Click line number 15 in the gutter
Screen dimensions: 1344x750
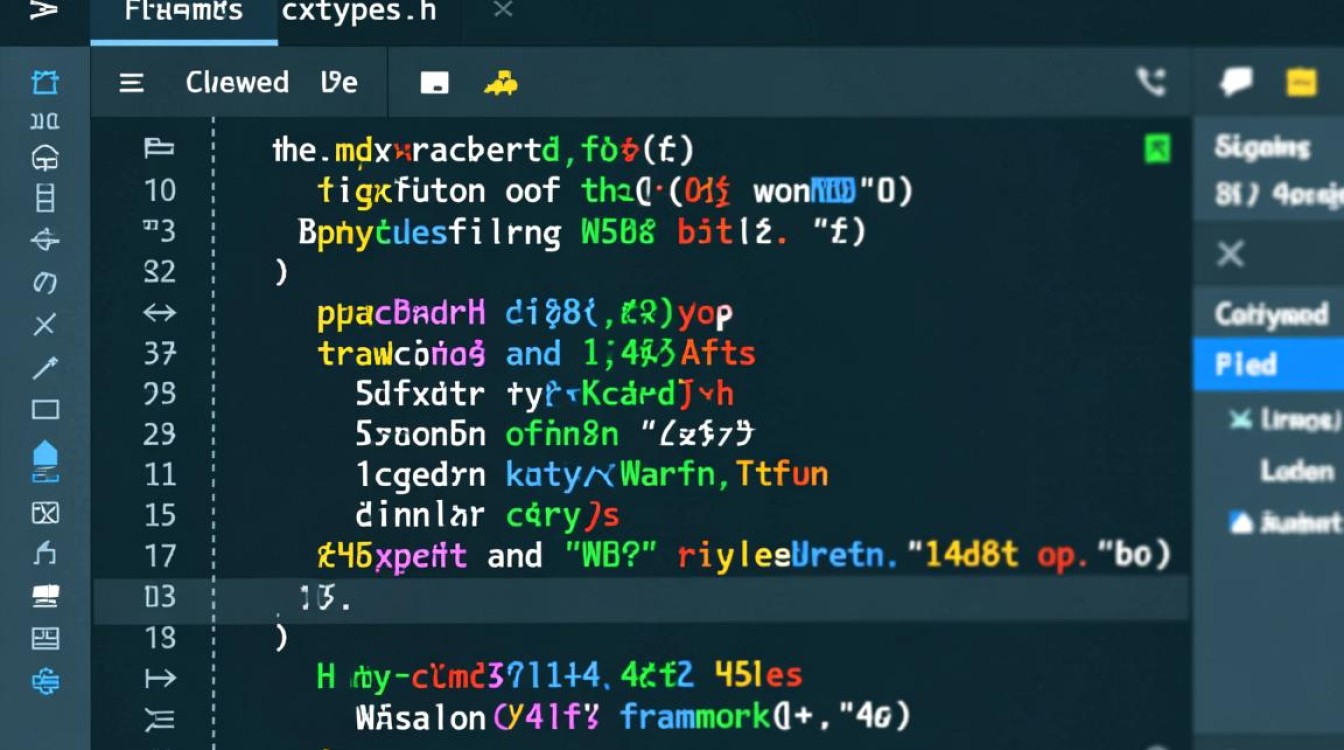click(x=160, y=515)
